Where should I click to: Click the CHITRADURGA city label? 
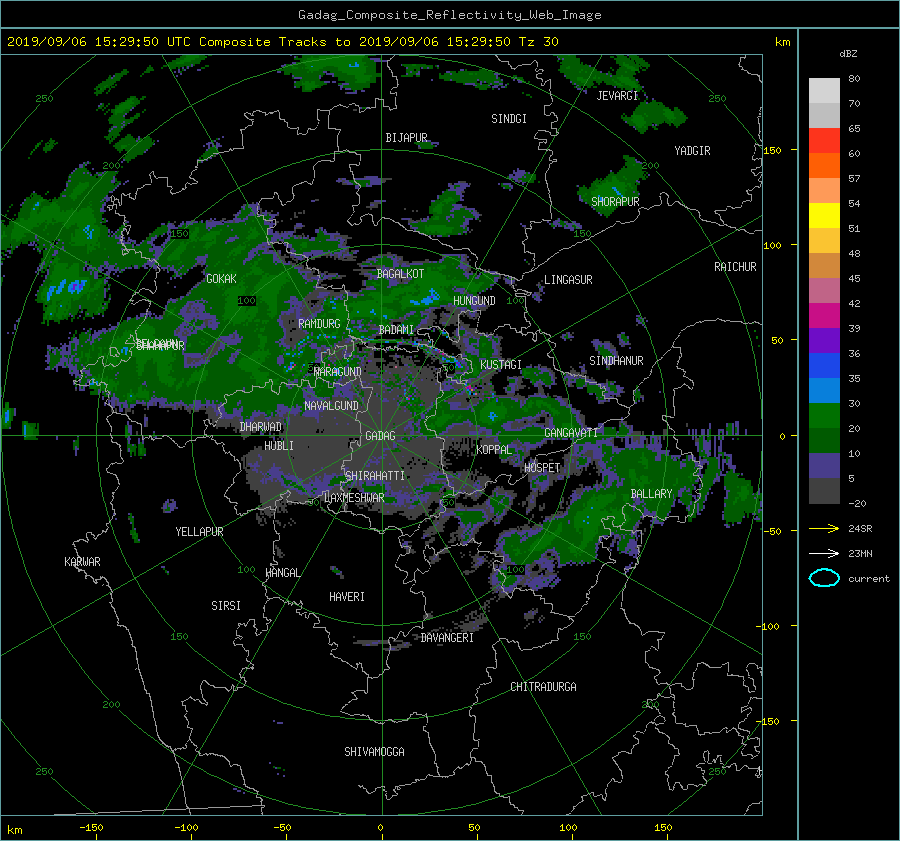(543, 687)
